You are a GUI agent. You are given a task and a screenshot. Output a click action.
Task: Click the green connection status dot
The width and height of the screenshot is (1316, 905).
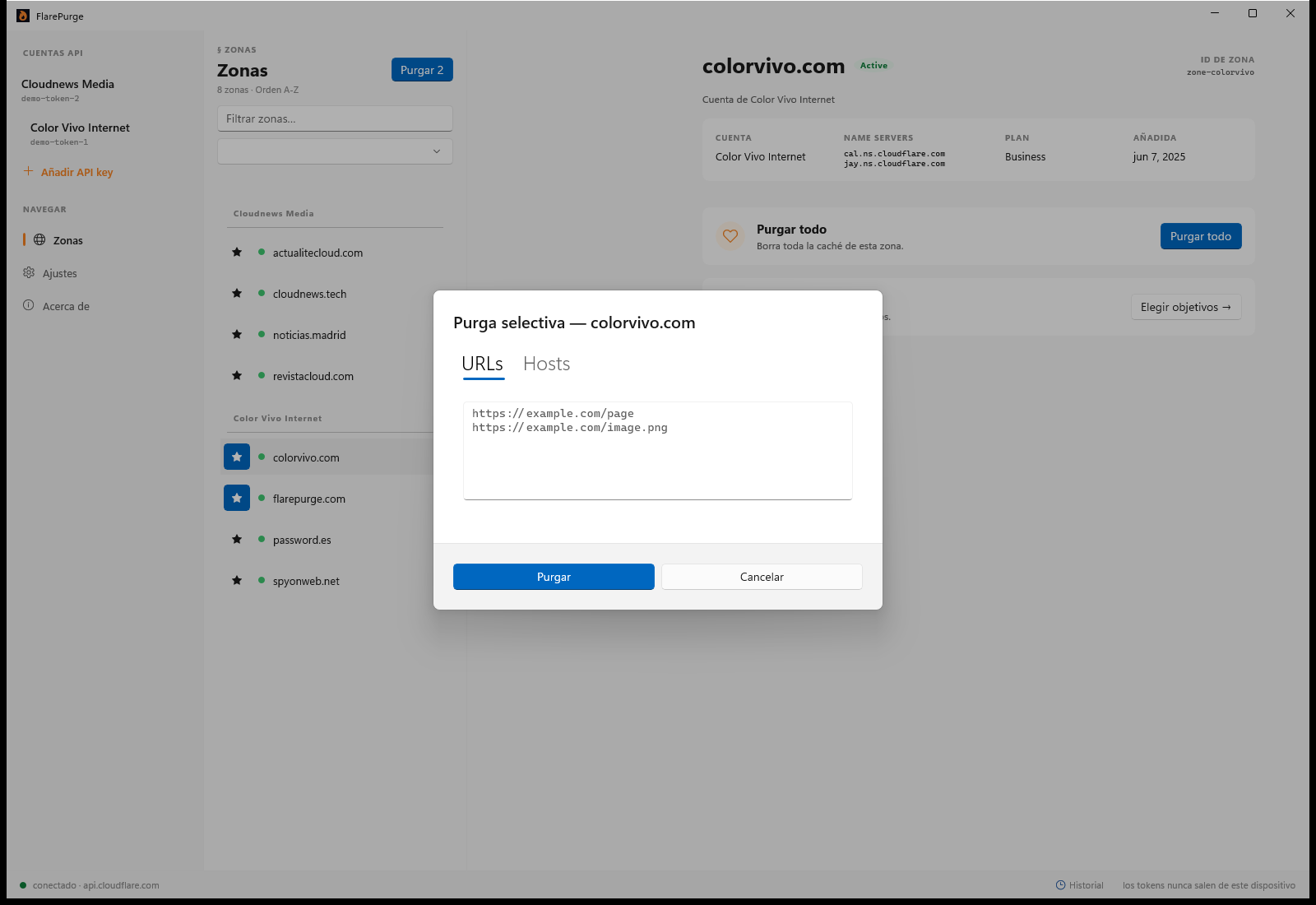pos(23,885)
